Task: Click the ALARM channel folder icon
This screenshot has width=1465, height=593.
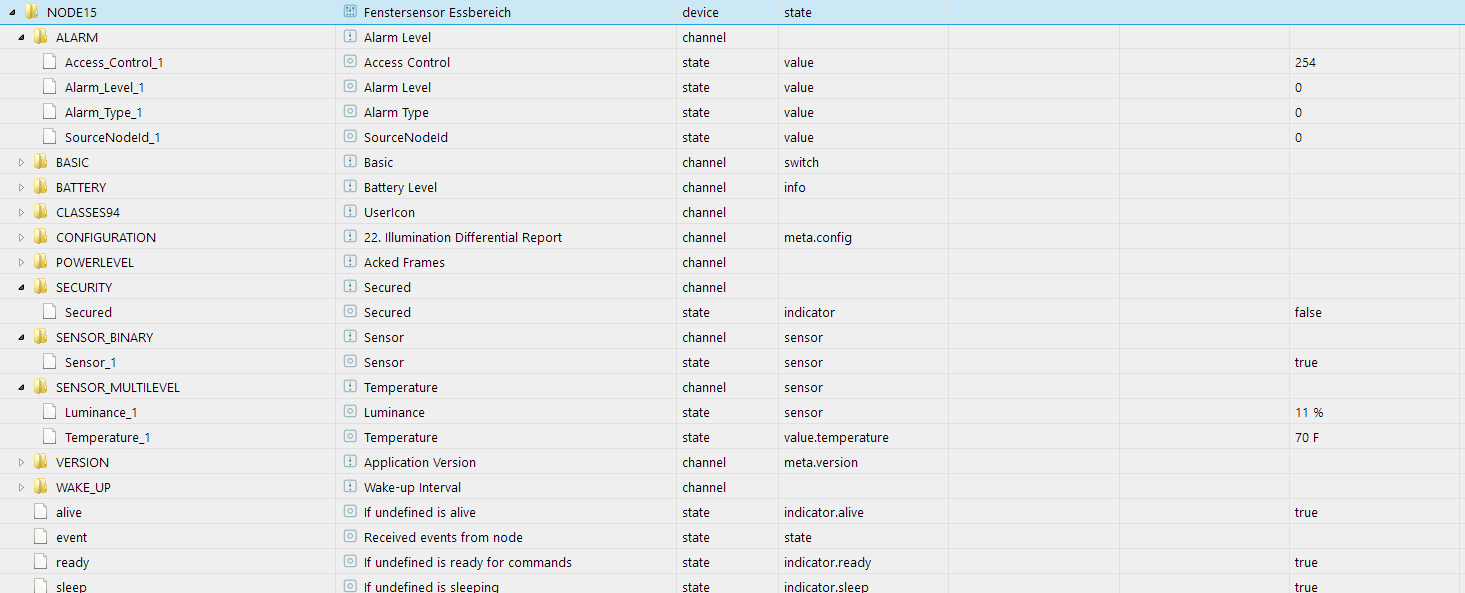Action: click(40, 37)
